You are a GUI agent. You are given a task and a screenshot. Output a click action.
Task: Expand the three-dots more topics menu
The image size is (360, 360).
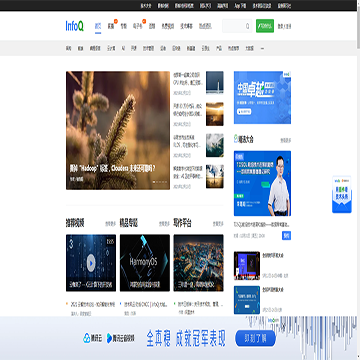262,48
